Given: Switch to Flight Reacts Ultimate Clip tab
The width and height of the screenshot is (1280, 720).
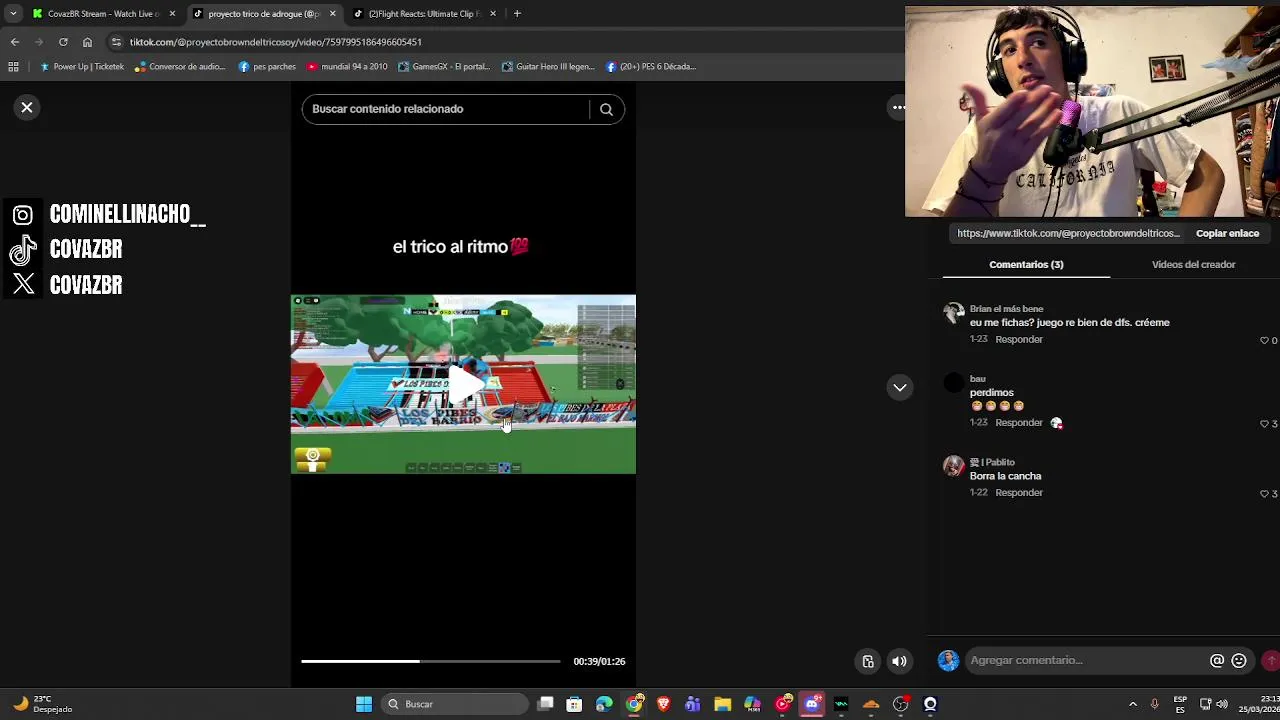Looking at the screenshot, I should (x=424, y=14).
